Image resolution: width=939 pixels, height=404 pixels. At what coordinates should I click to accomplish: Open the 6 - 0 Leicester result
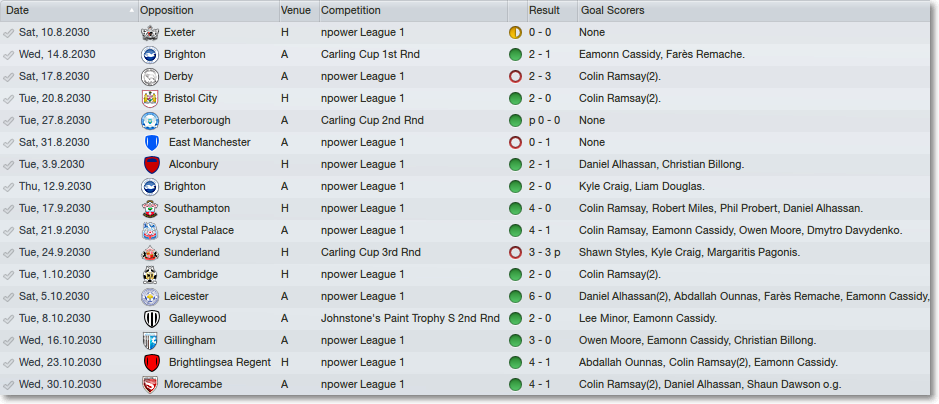[541, 297]
